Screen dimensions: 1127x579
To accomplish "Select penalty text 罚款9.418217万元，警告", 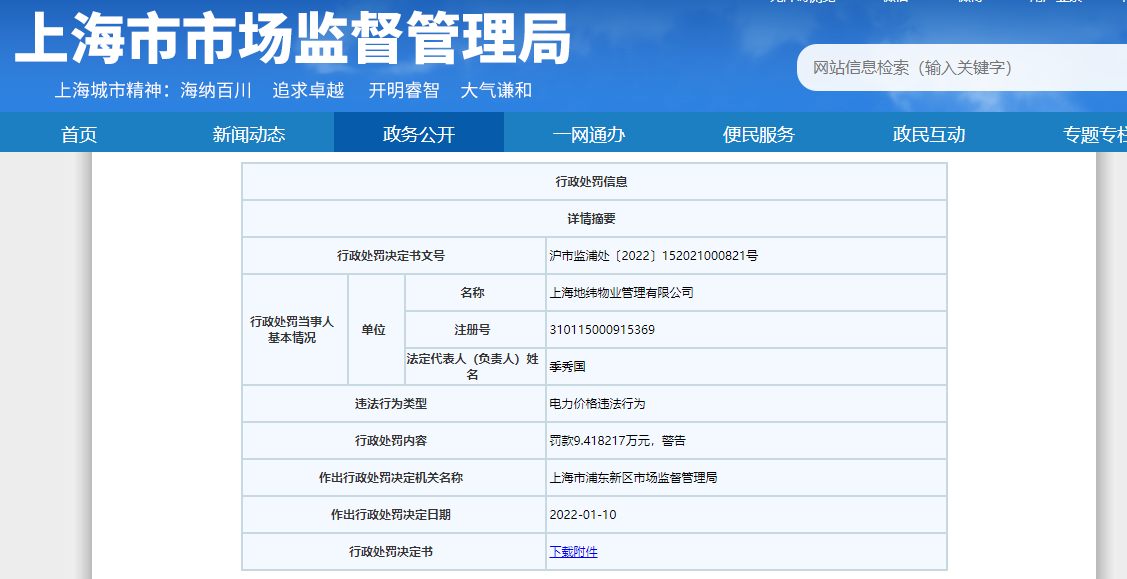I will [x=617, y=440].
